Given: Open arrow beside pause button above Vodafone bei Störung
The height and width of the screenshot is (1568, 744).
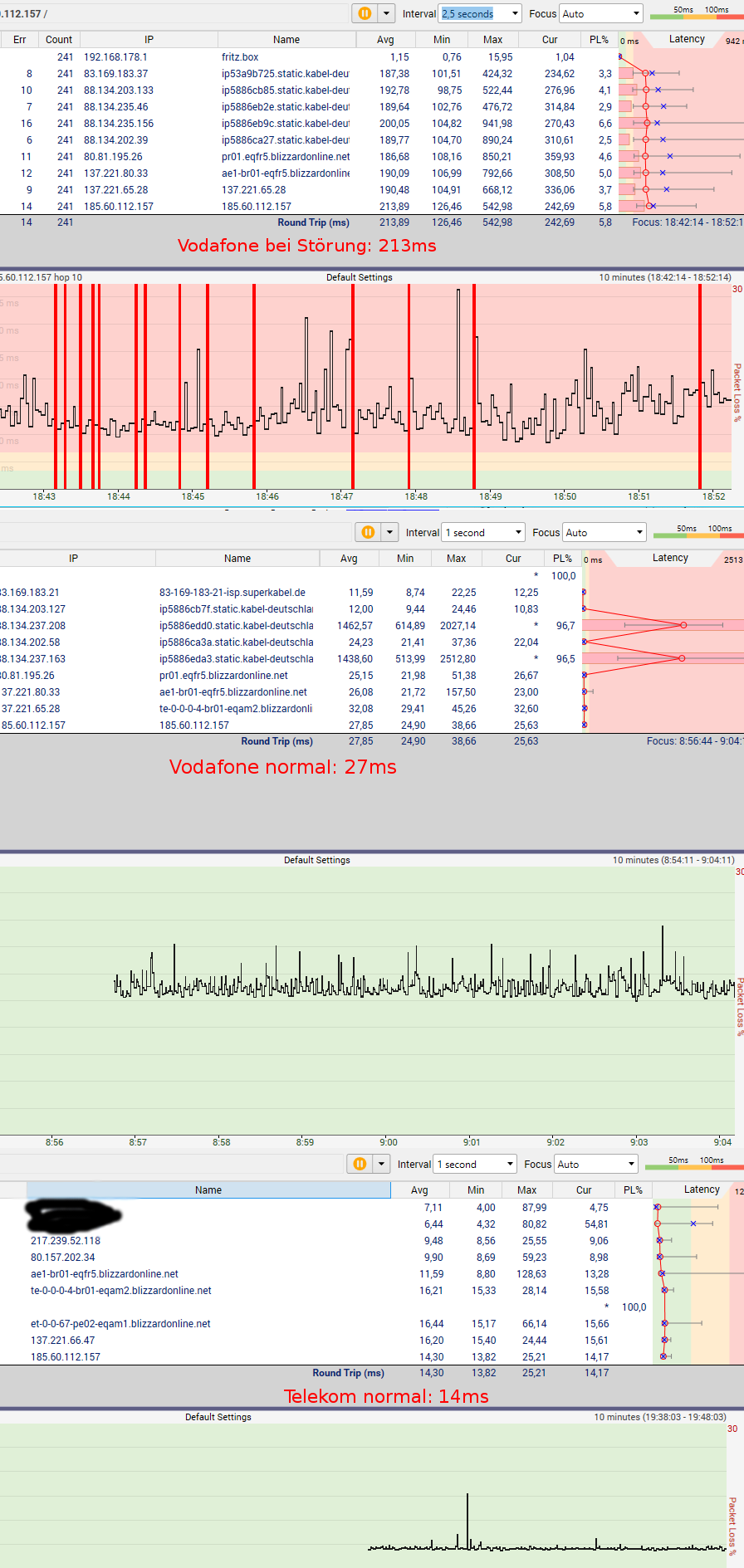Looking at the screenshot, I should pos(386,13).
